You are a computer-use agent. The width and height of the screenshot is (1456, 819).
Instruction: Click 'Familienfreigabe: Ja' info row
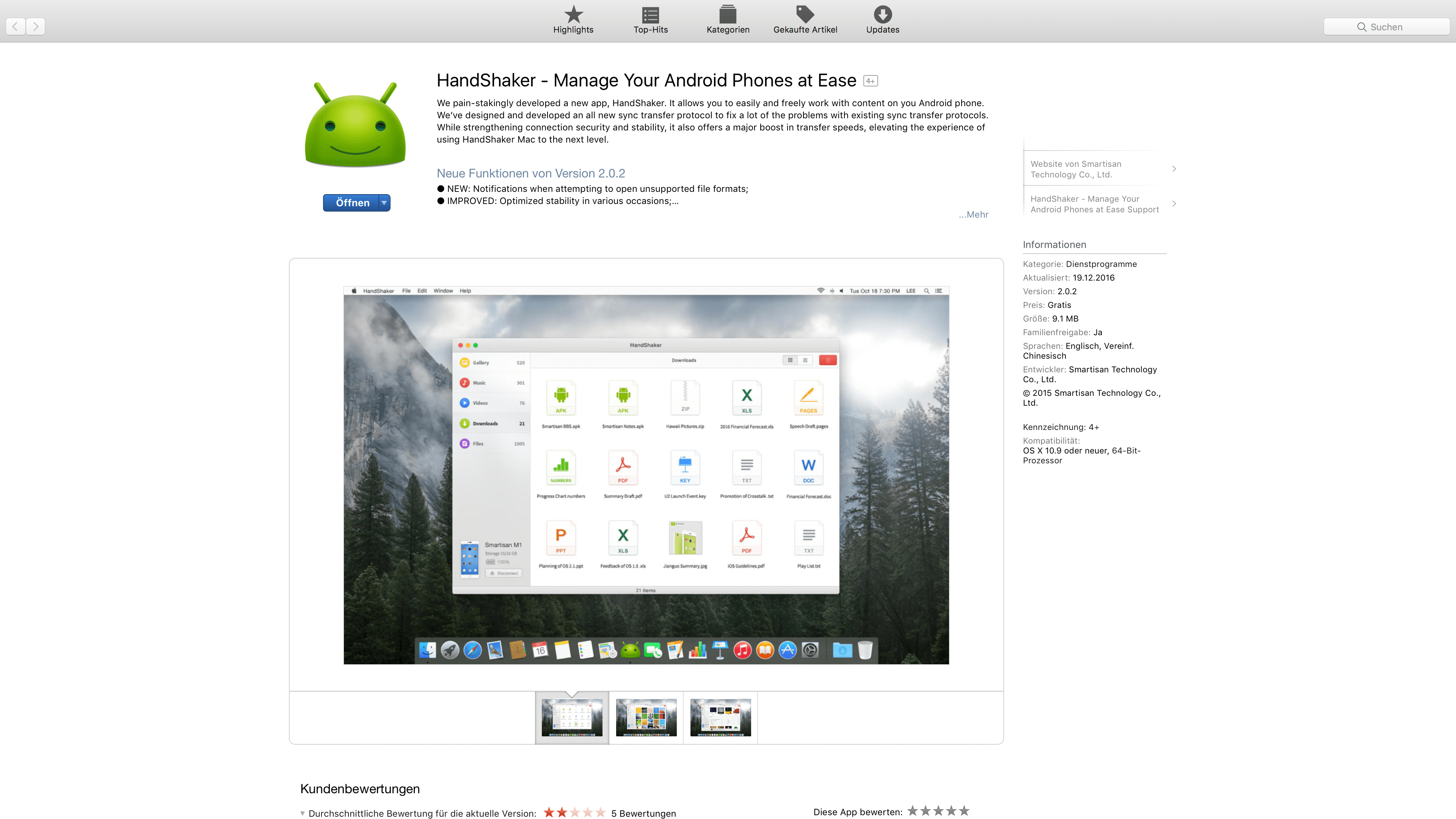tap(1062, 333)
